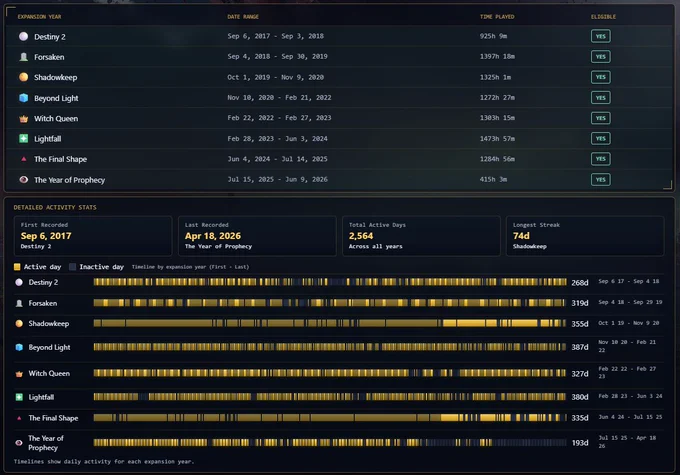This screenshot has height=475, width=680.
Task: Click the Destiny 2 icon beside its timeline
Action: [x=19, y=282]
